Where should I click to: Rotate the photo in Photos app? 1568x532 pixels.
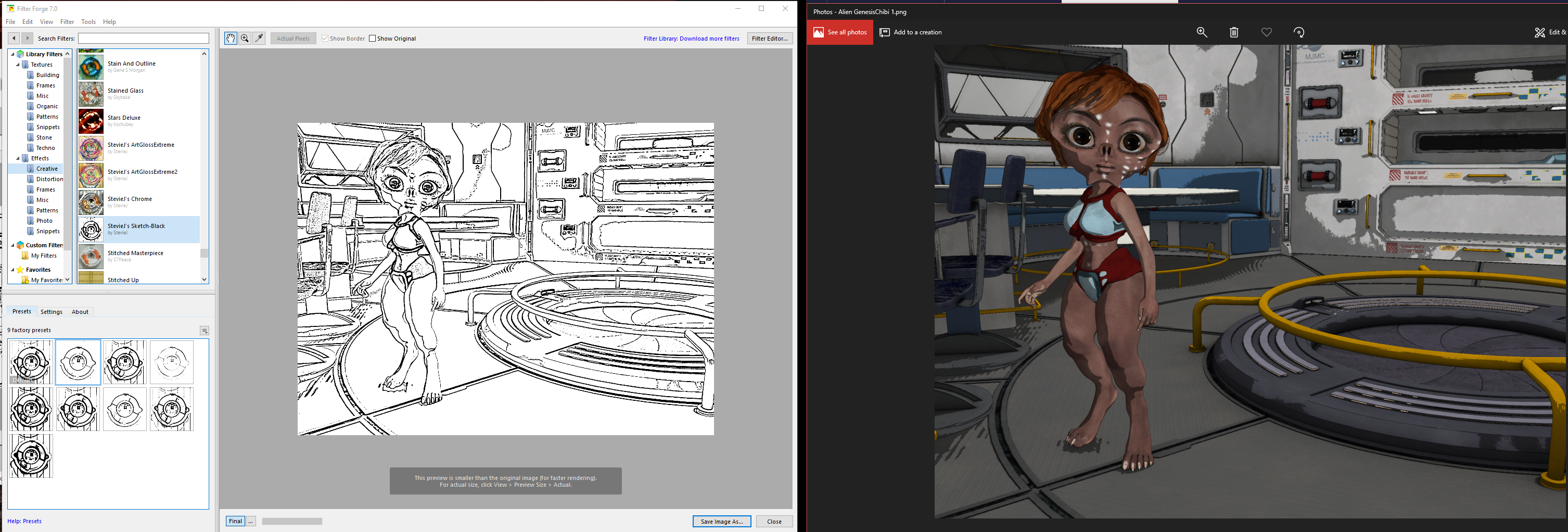[x=1298, y=32]
